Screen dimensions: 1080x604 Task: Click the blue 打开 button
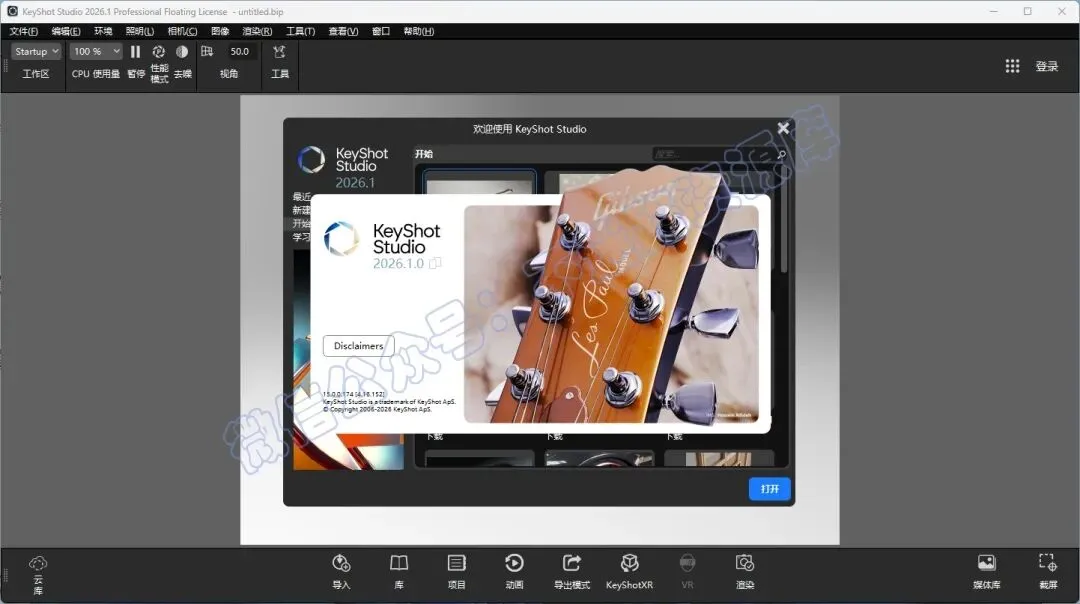click(x=769, y=489)
